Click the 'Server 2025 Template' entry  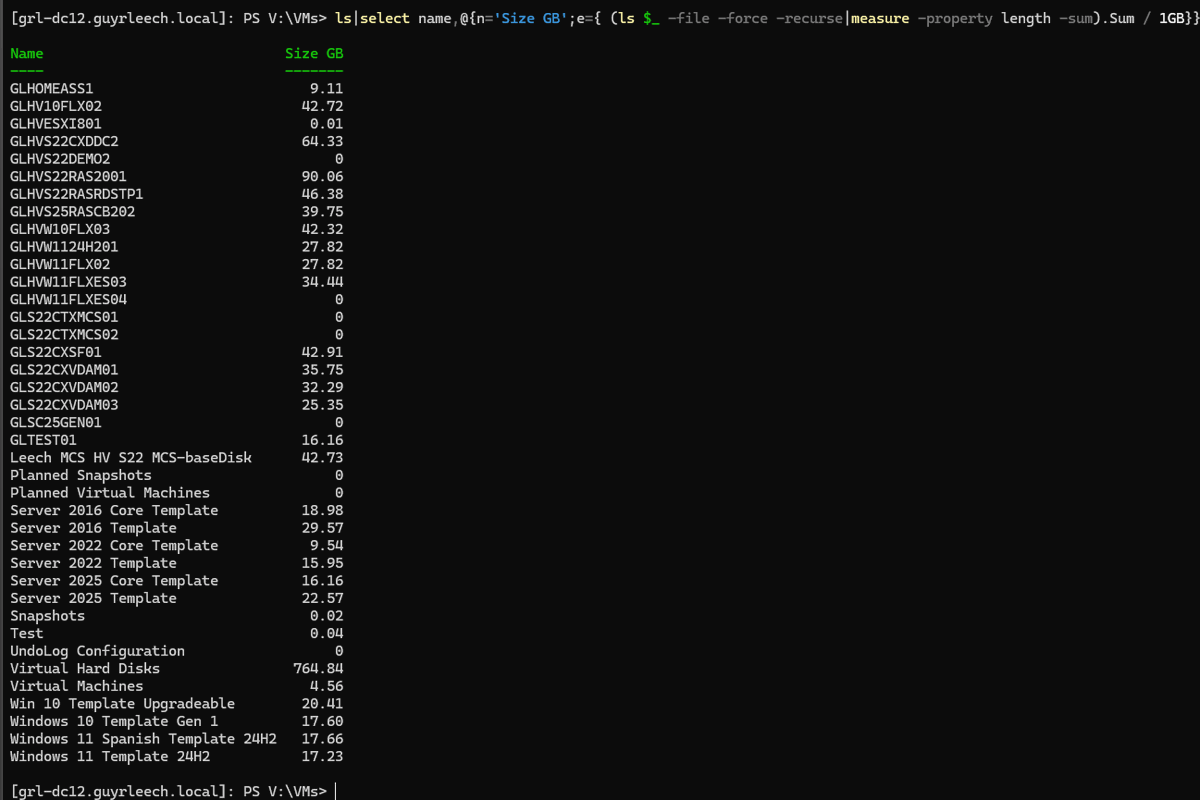93,598
